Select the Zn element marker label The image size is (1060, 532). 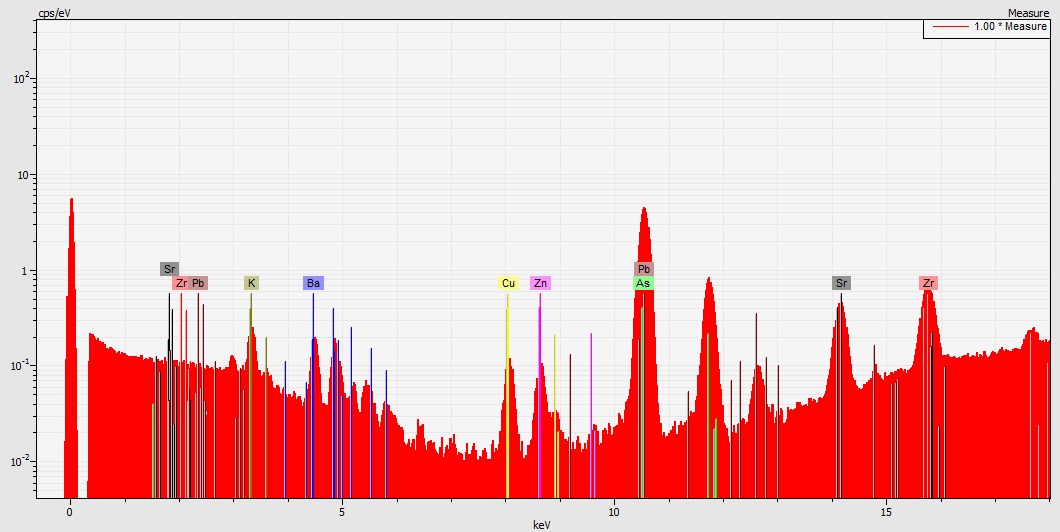point(540,283)
